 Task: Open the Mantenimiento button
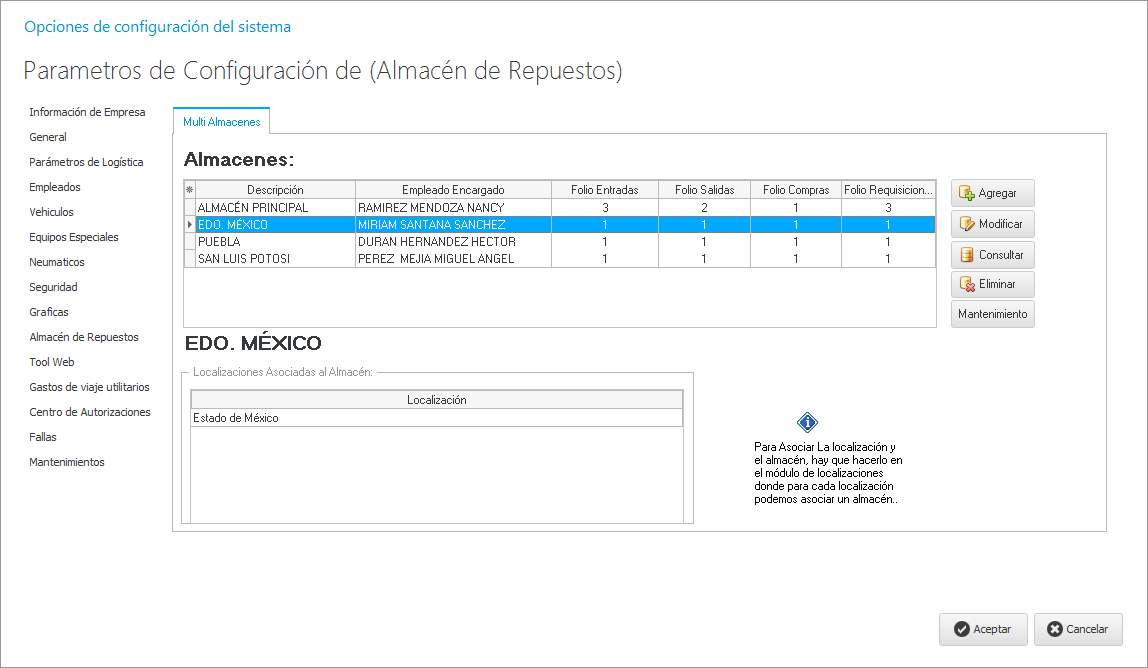[992, 315]
